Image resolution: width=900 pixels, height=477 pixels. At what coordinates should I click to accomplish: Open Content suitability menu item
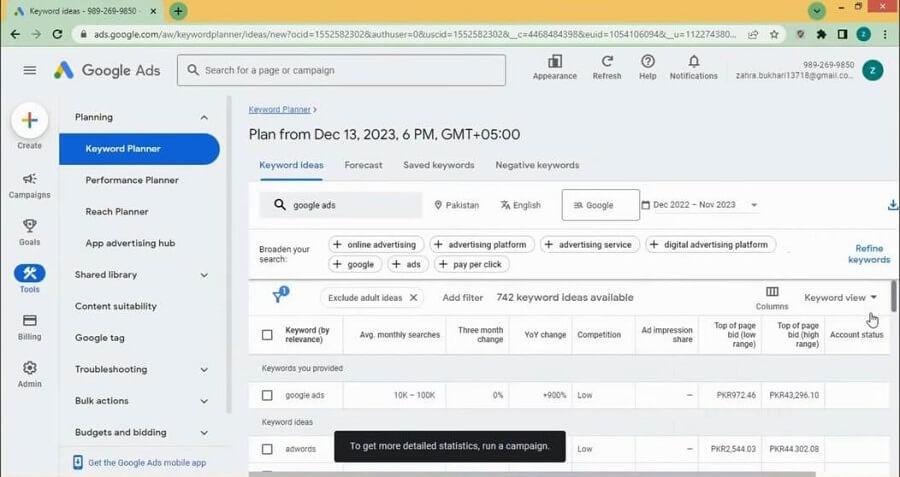115,307
